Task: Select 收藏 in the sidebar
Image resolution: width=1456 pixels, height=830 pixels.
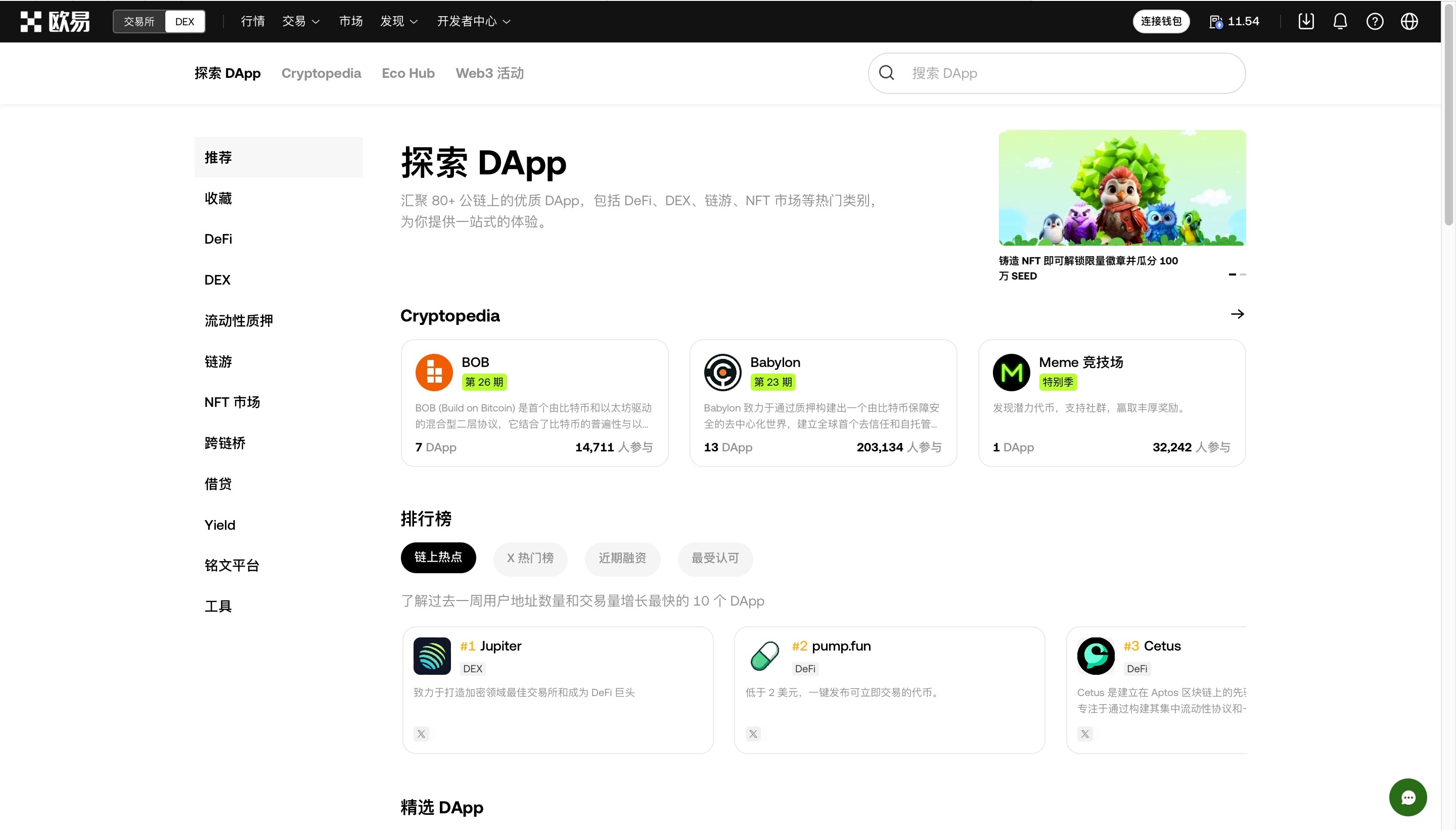Action: coord(278,198)
